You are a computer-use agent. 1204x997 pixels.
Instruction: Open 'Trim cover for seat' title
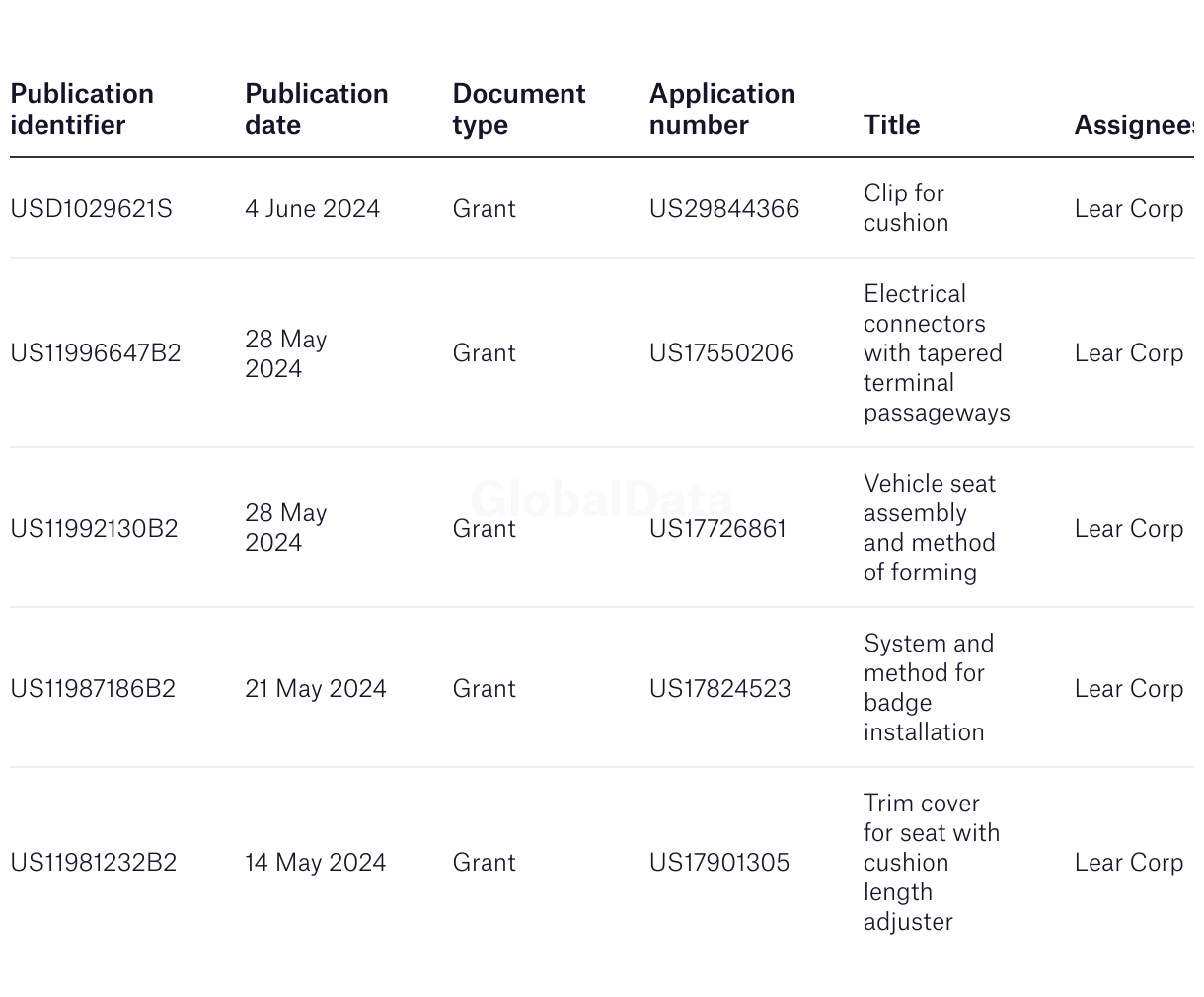point(931,862)
